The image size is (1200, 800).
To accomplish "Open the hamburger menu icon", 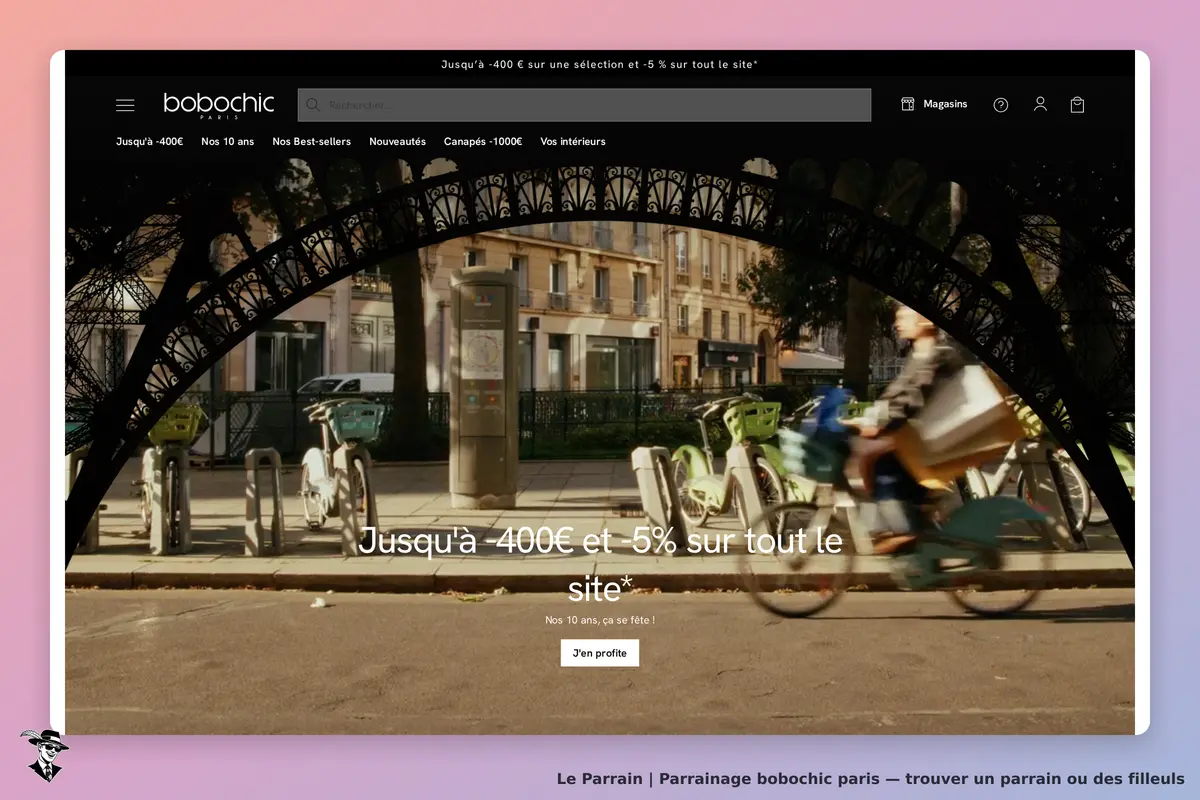I will (x=125, y=105).
